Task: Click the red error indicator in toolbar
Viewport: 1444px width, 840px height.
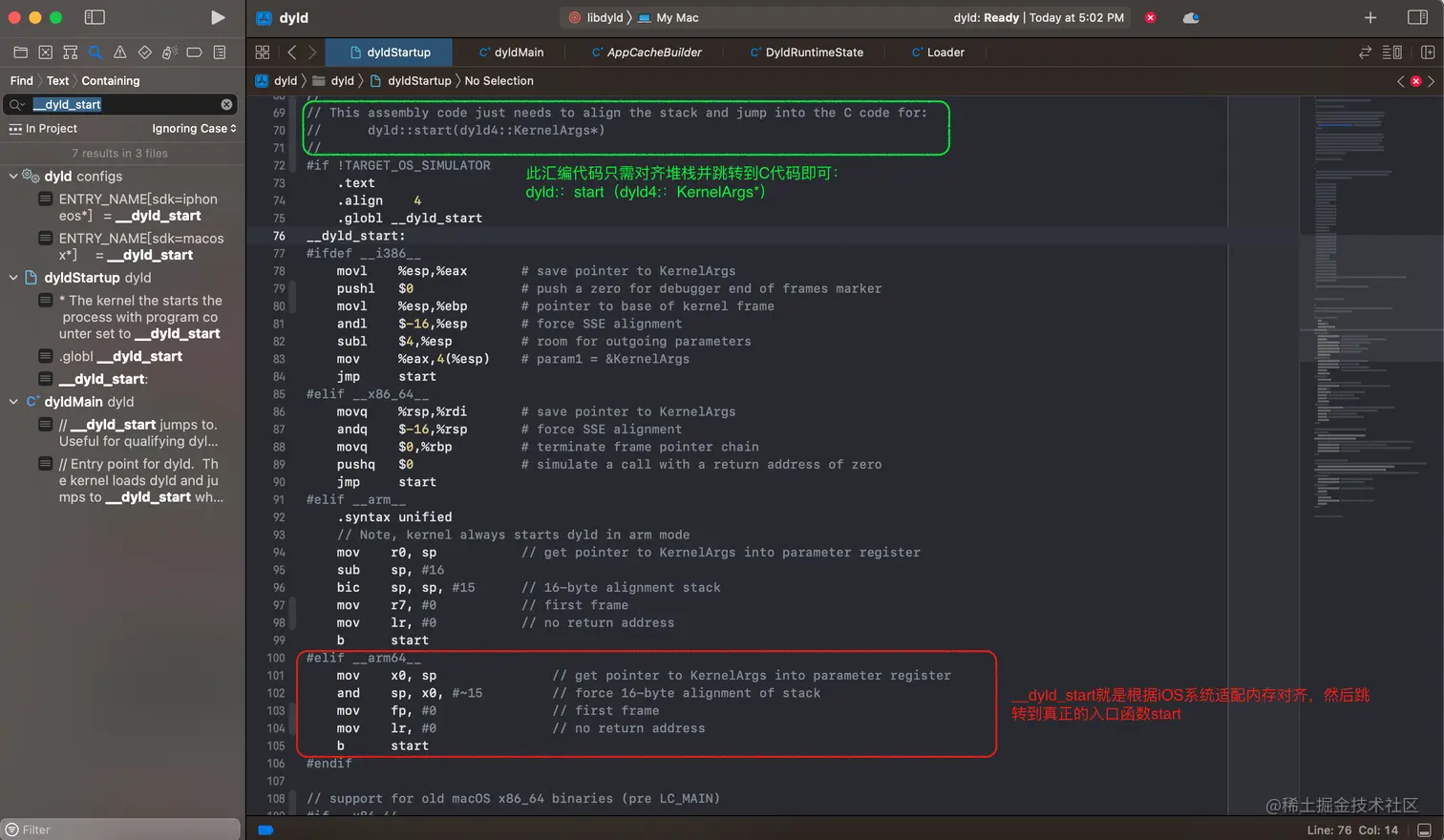Action: tap(1151, 17)
